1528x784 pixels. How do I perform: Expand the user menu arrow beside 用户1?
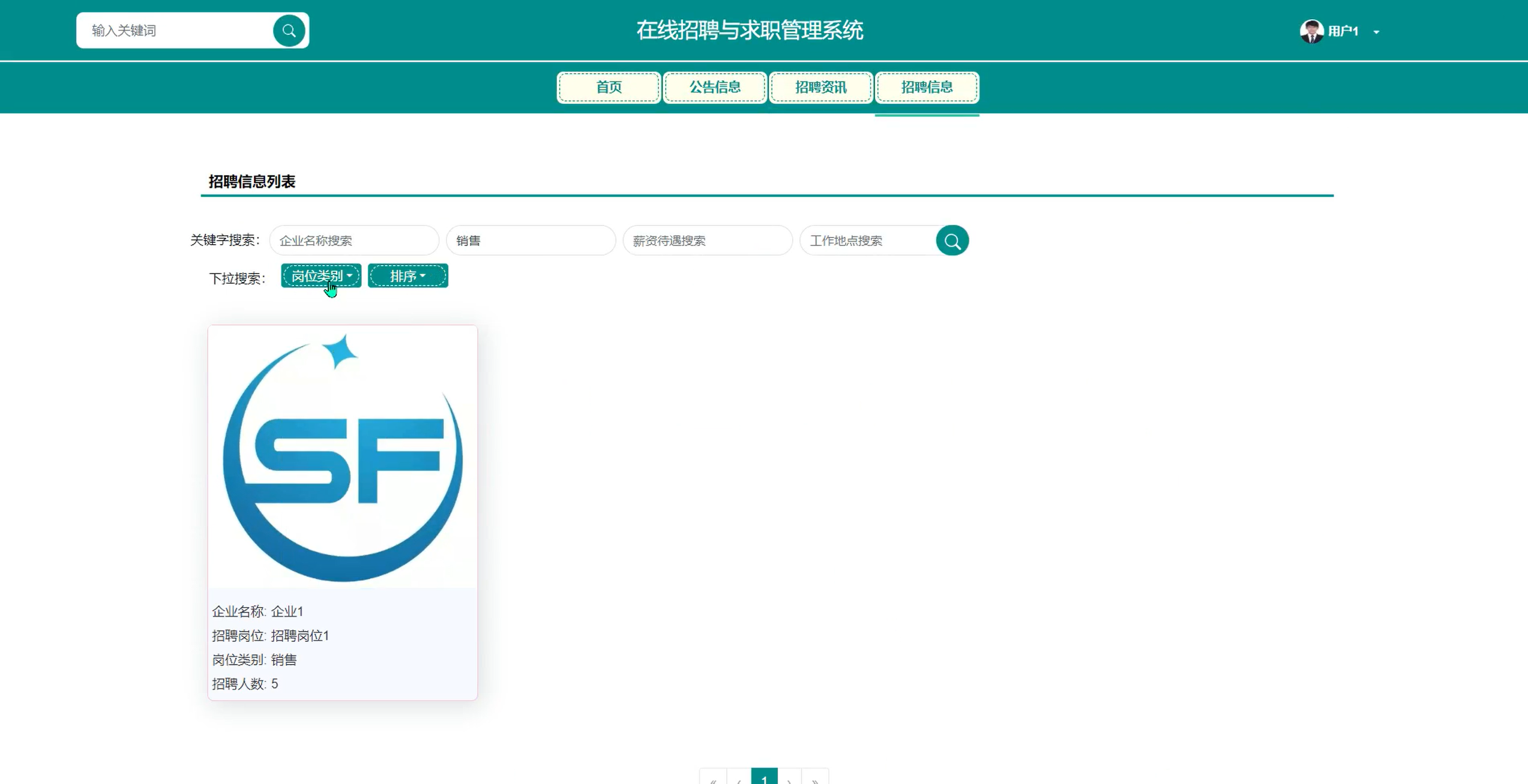pyautogui.click(x=1376, y=32)
